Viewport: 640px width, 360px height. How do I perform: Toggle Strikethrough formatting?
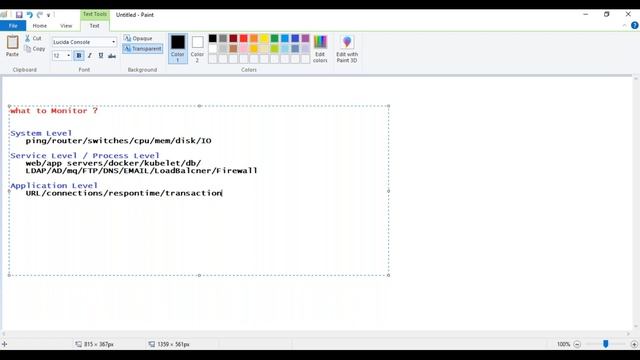pos(112,56)
